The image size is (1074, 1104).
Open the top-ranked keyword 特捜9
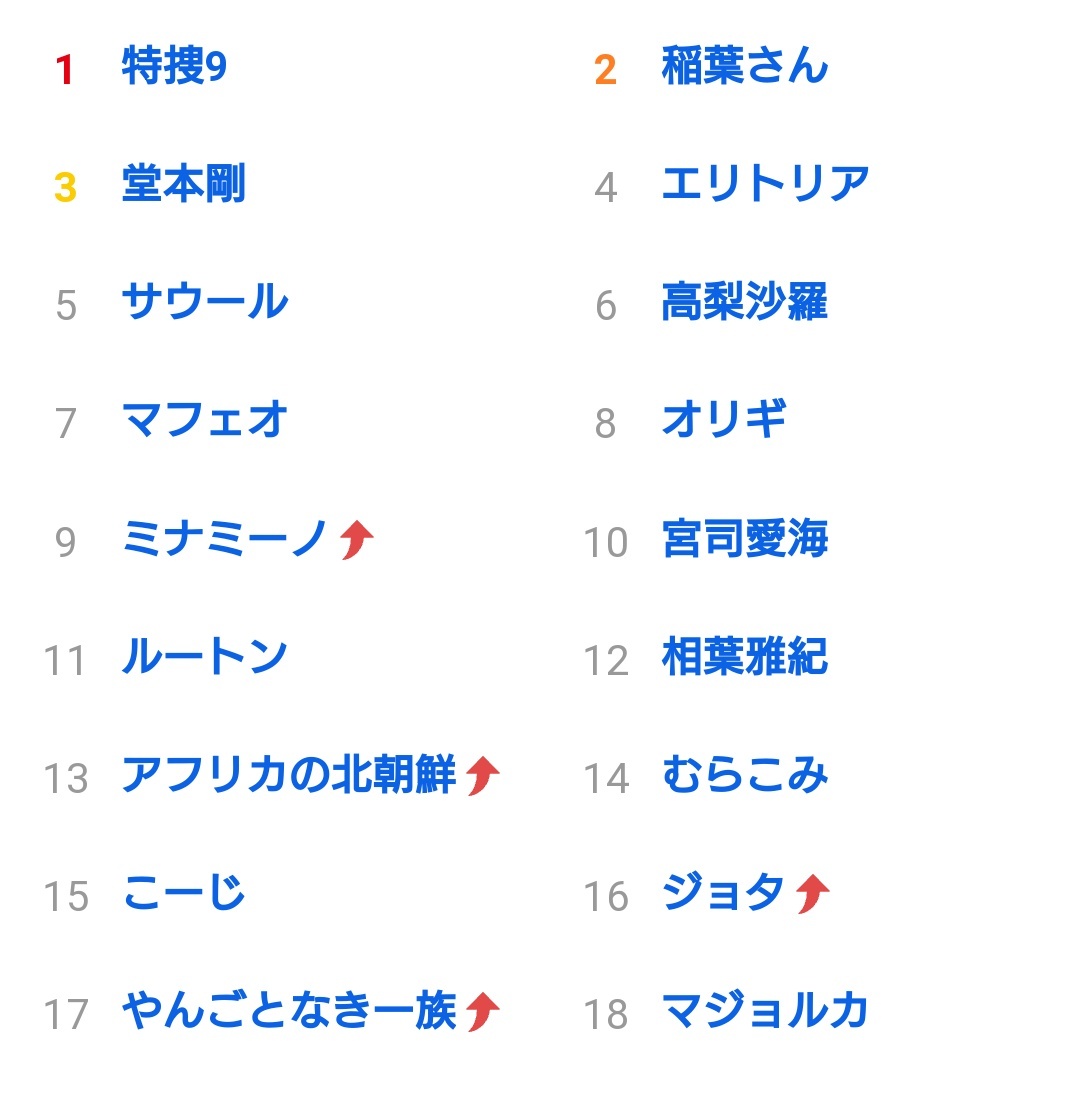(174, 66)
